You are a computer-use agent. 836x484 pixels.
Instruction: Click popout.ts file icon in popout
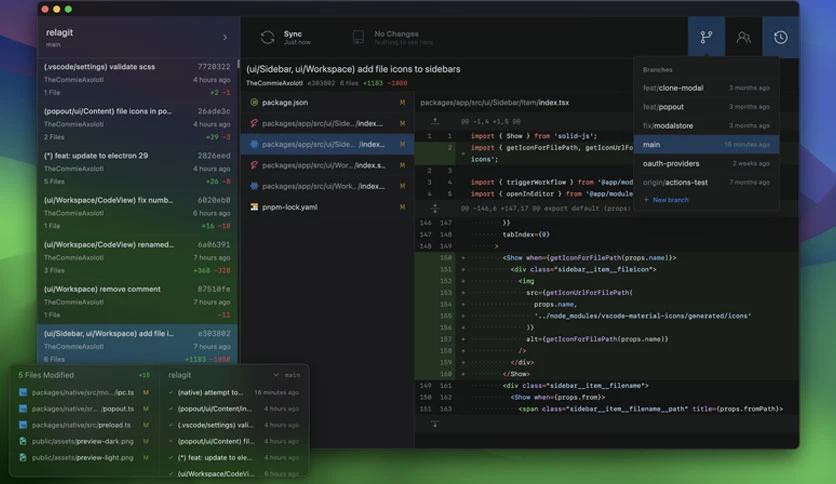tap(23, 409)
